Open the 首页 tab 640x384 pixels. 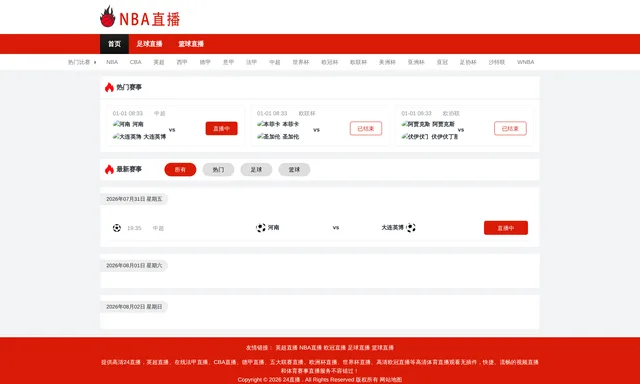point(114,44)
